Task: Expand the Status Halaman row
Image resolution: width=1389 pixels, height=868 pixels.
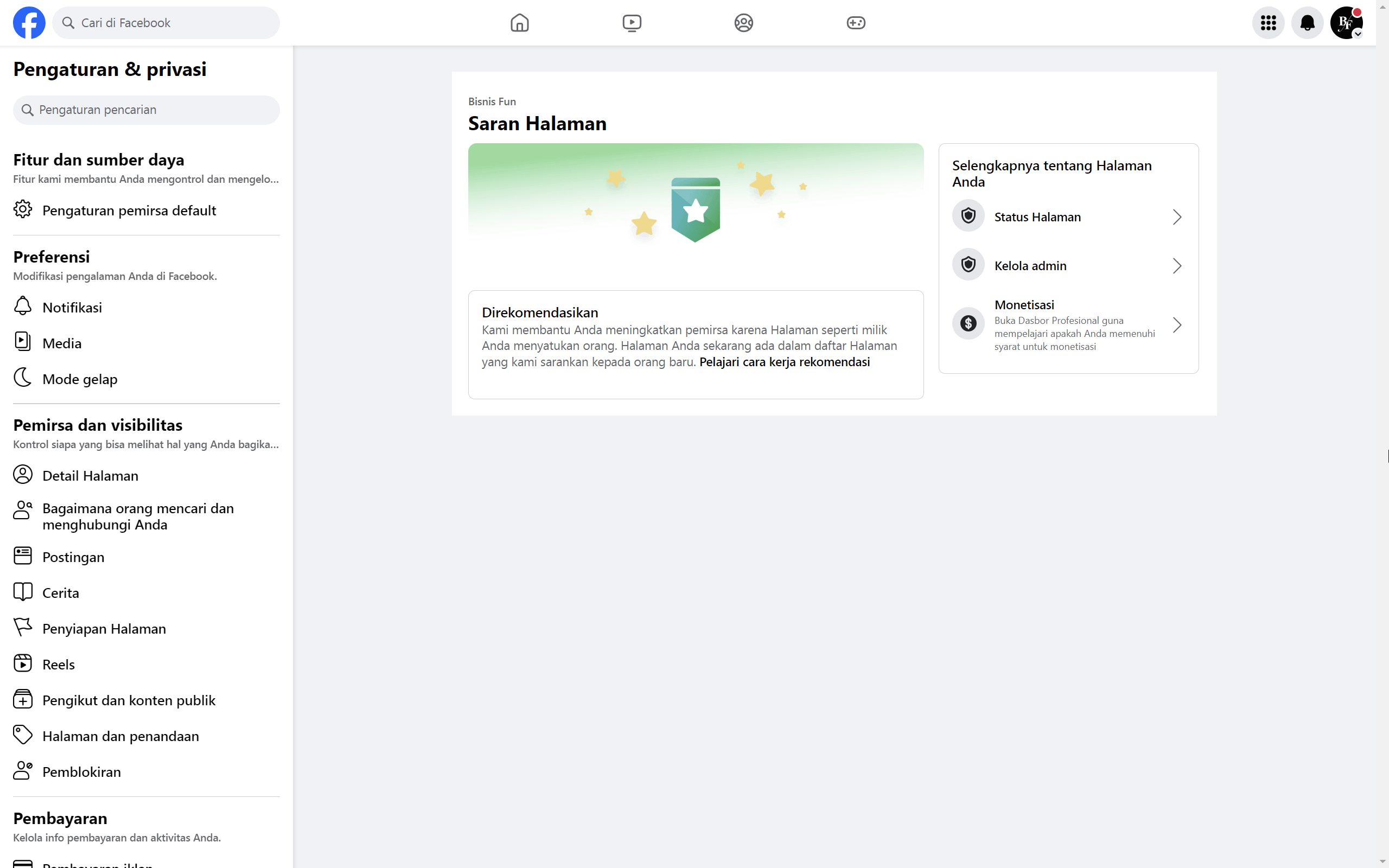Action: pos(1177,216)
